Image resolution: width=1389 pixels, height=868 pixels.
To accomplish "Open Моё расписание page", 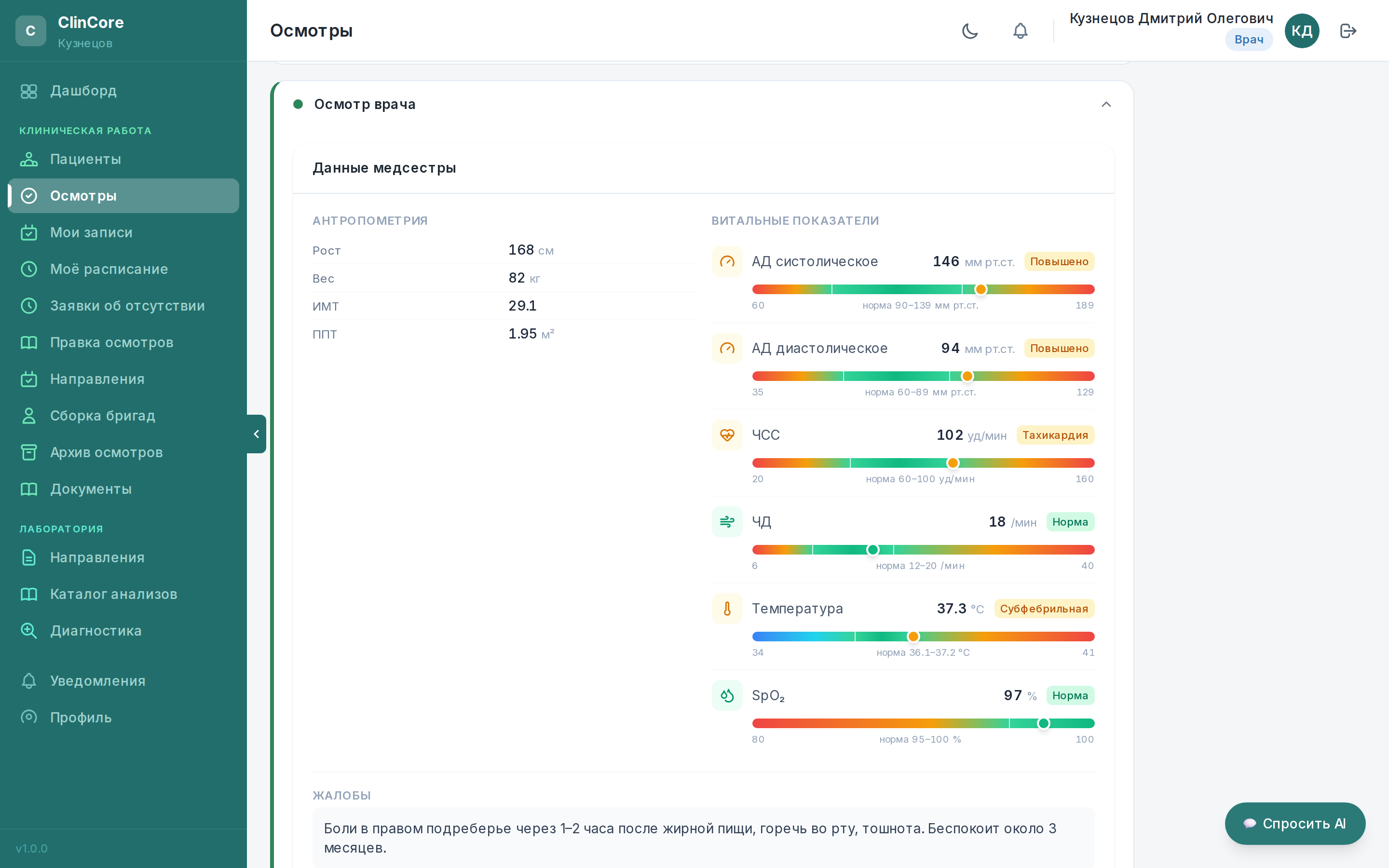I will click(123, 269).
